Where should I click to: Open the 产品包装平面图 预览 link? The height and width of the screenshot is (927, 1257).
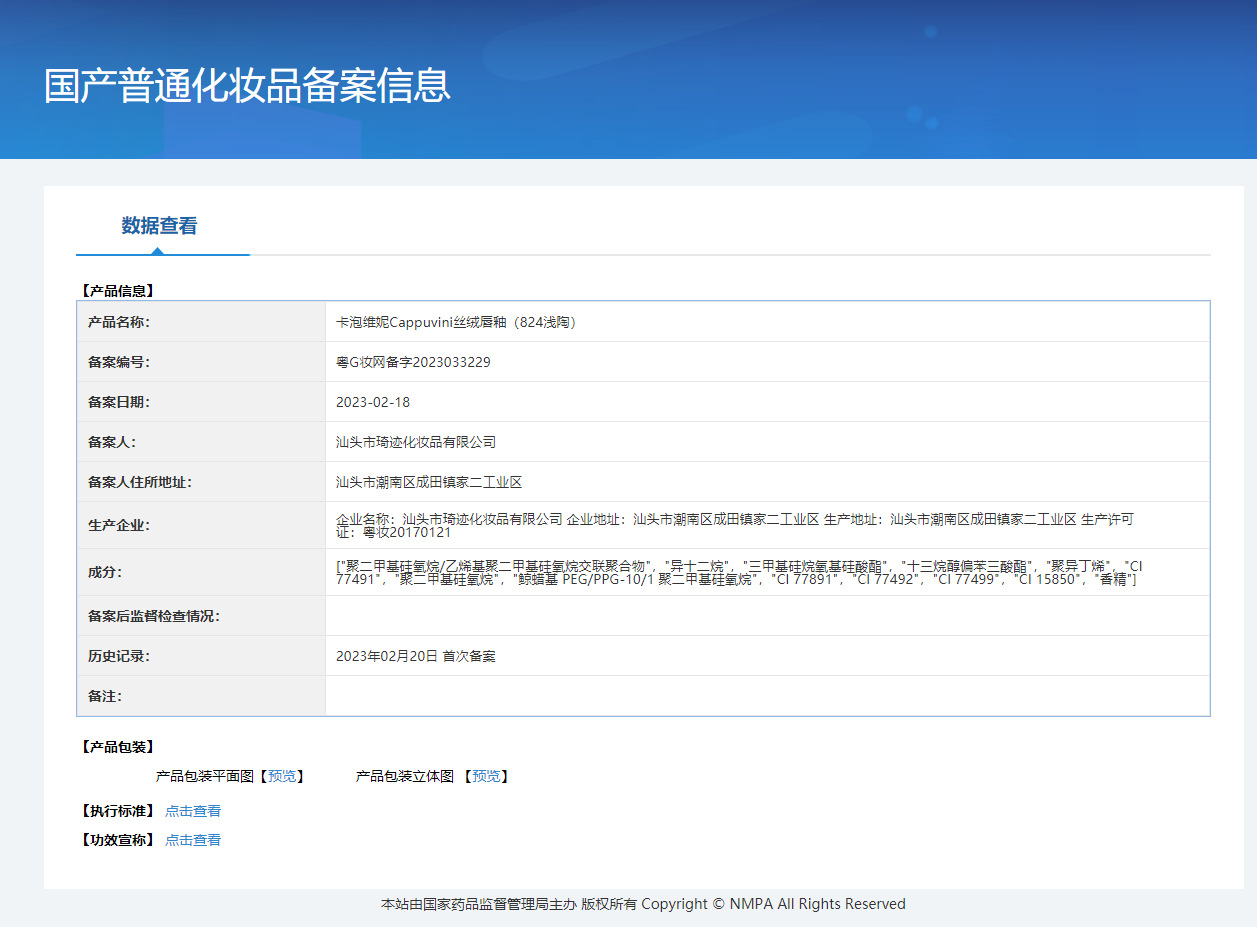pyautogui.click(x=282, y=776)
